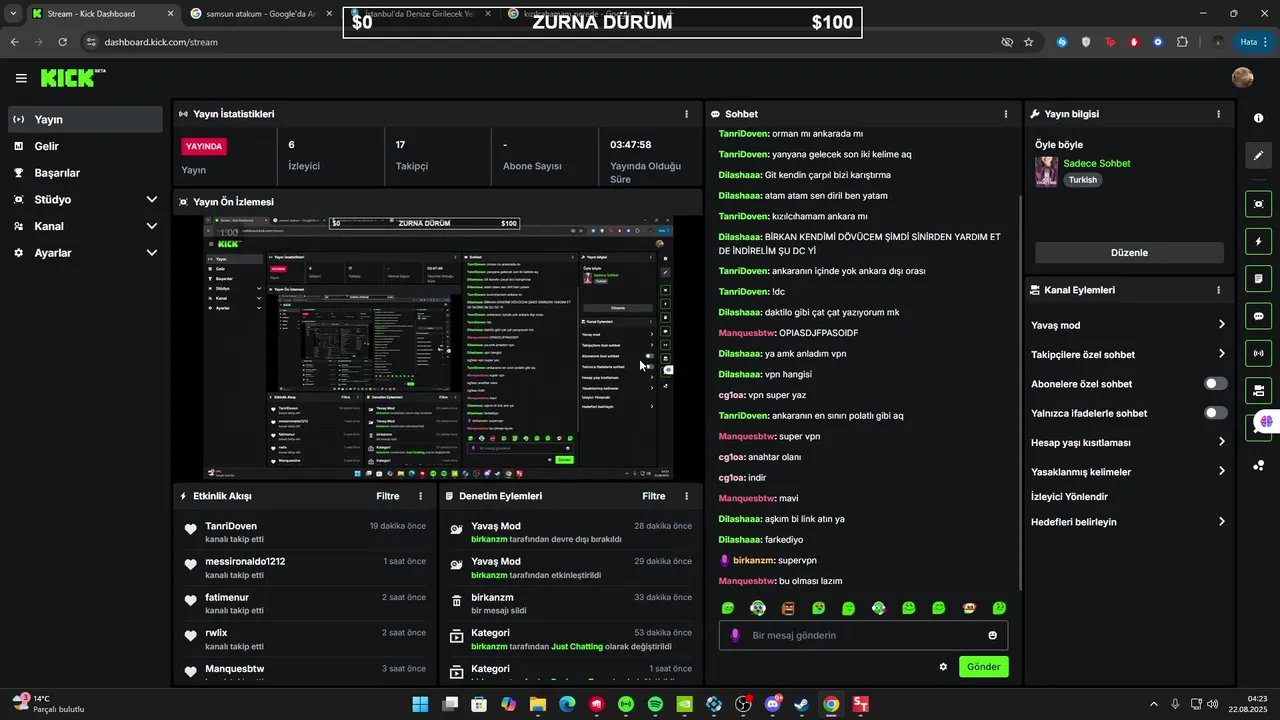Open chat settings gear next to Gönder
1280x720 pixels.
click(943, 667)
